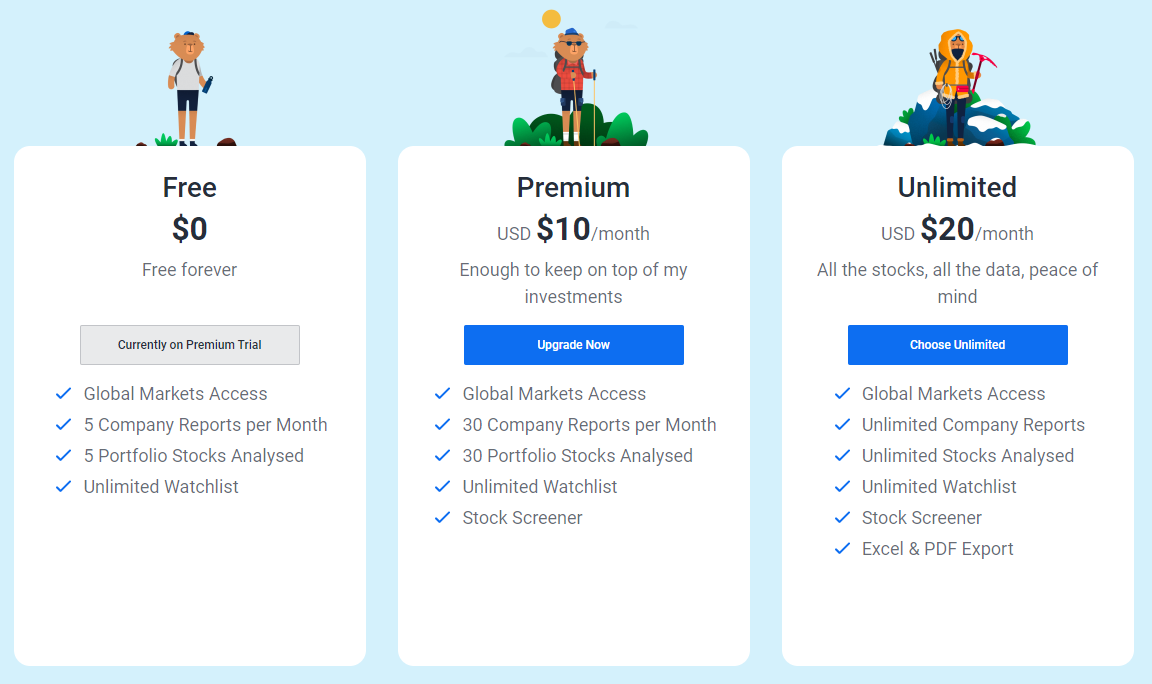Click the Choose Unlimited button
The width and height of the screenshot is (1152, 684).
[x=957, y=345]
